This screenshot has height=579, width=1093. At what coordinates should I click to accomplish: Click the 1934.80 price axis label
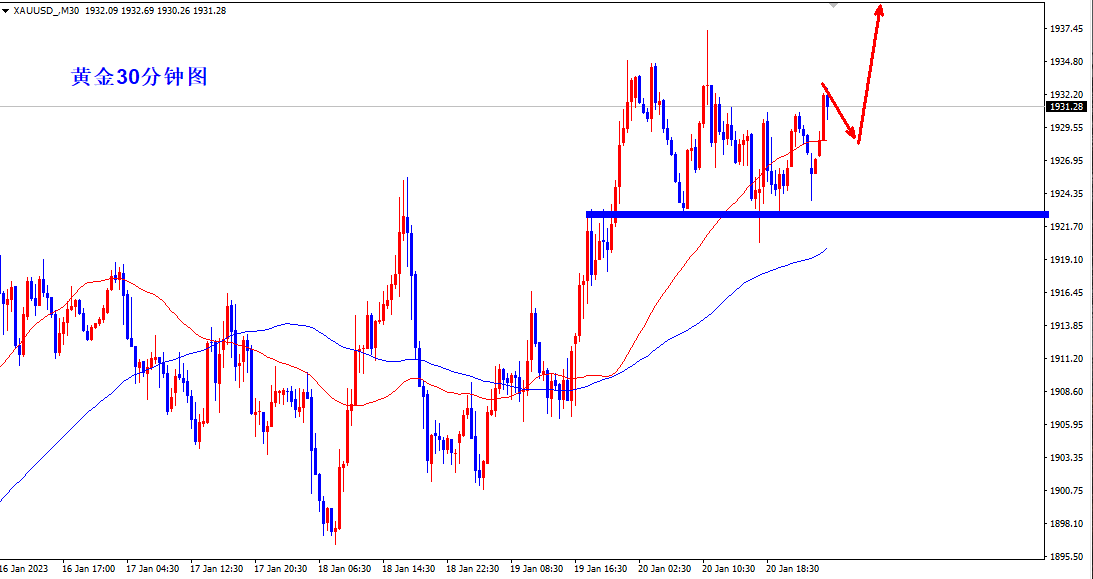tap(1067, 62)
